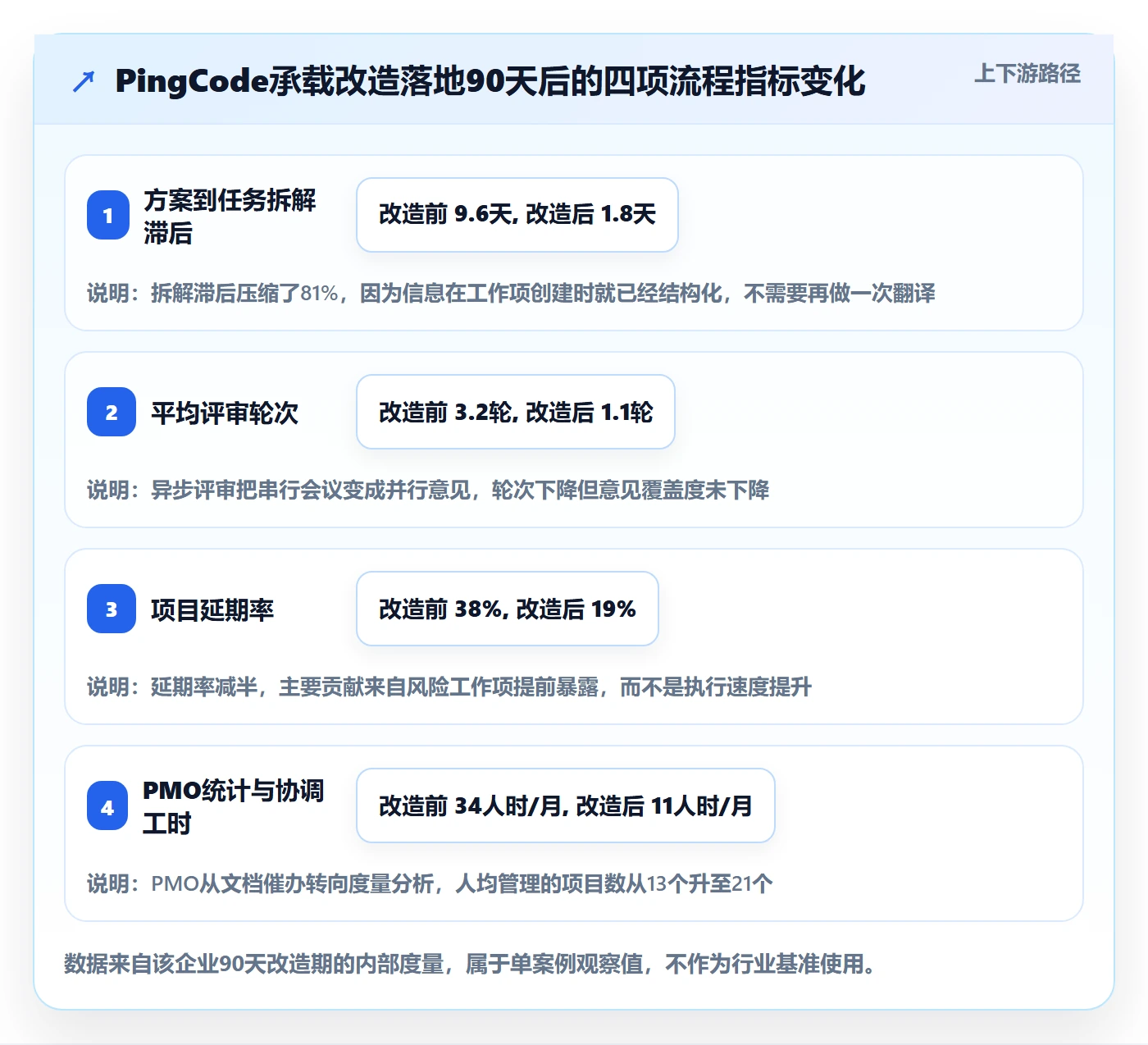
Task: Click the 改造前 3.2轮, 改造后 1.1轮 value box
Action: (x=516, y=412)
